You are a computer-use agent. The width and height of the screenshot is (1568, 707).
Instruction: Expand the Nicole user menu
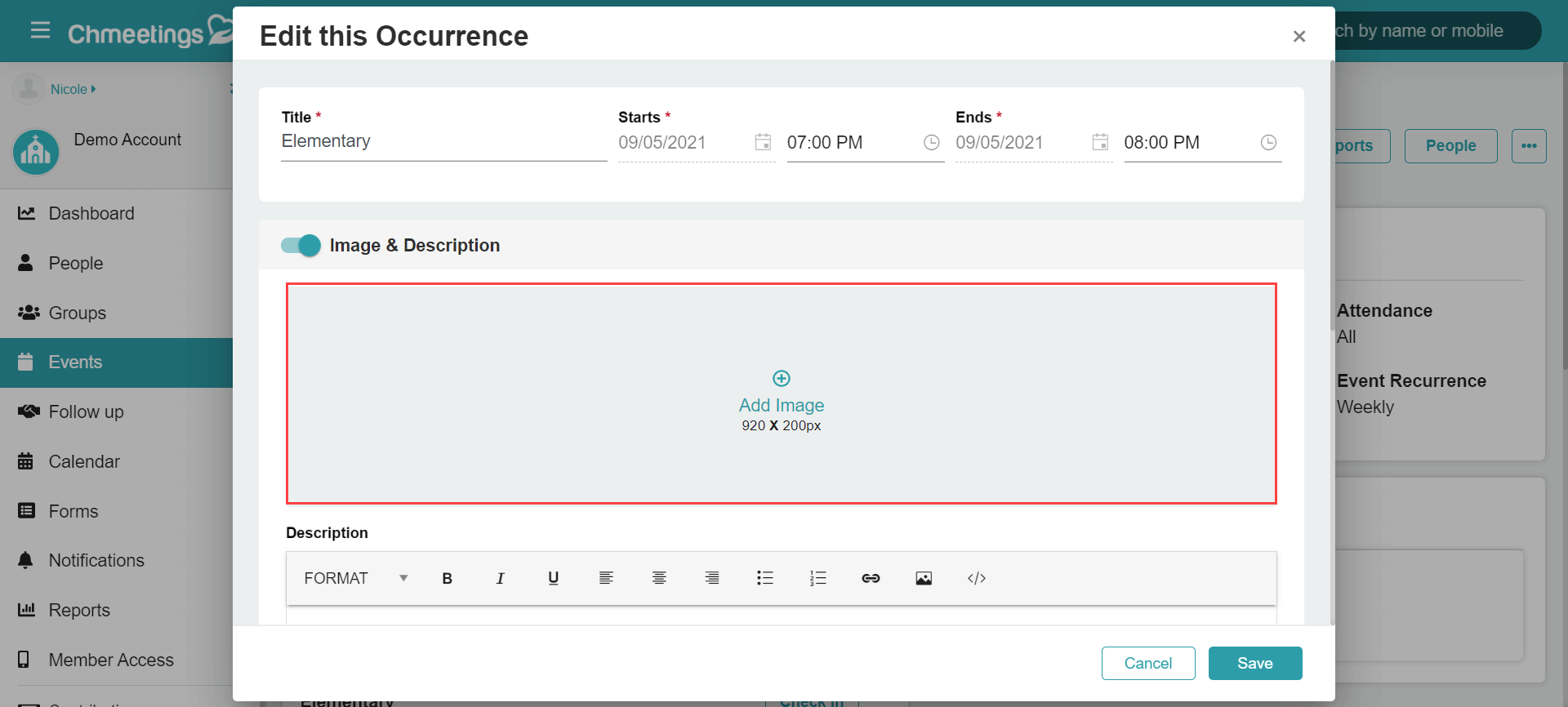click(73, 89)
